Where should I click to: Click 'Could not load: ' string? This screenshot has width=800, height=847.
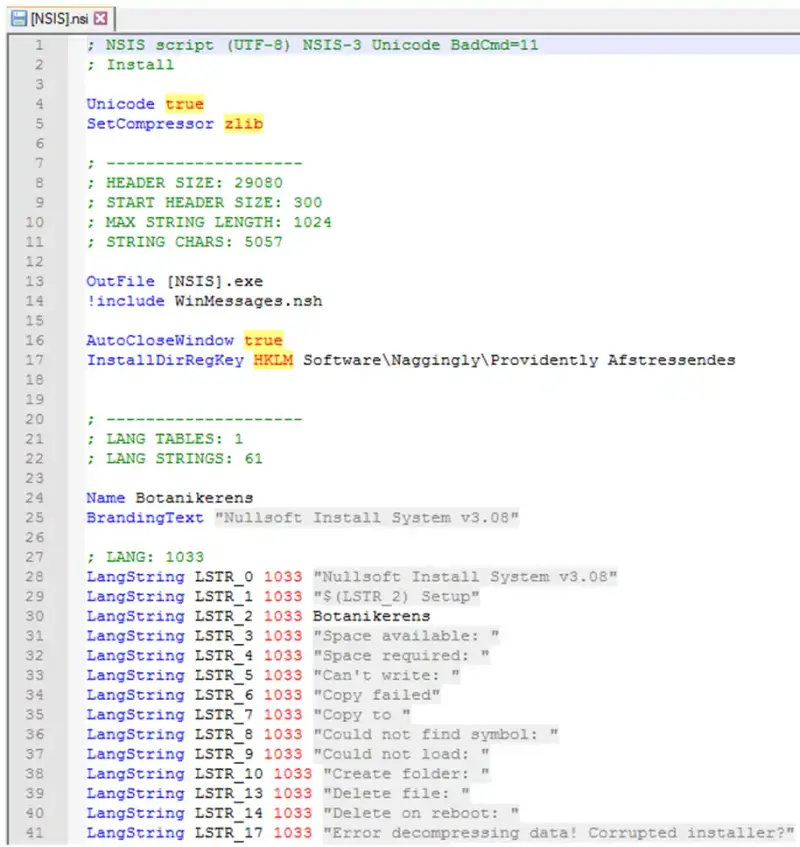coord(401,754)
